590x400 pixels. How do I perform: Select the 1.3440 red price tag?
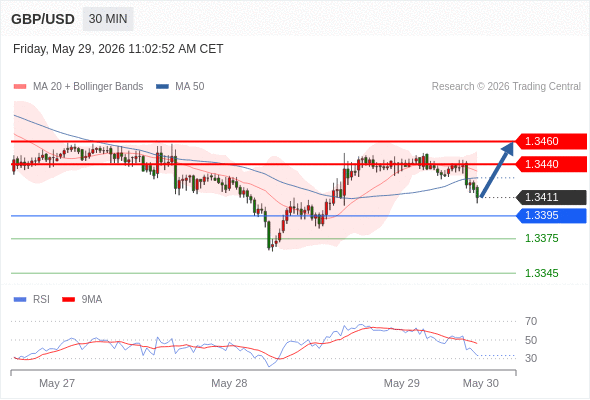click(x=550, y=164)
